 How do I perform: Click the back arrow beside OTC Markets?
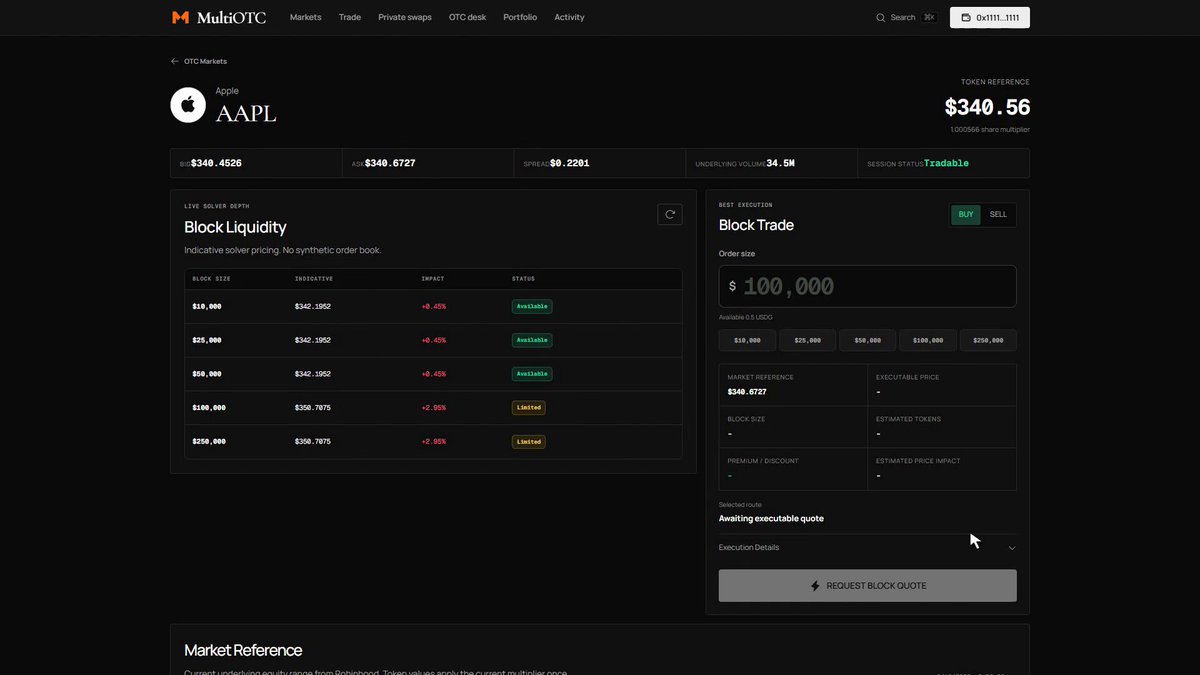click(175, 61)
